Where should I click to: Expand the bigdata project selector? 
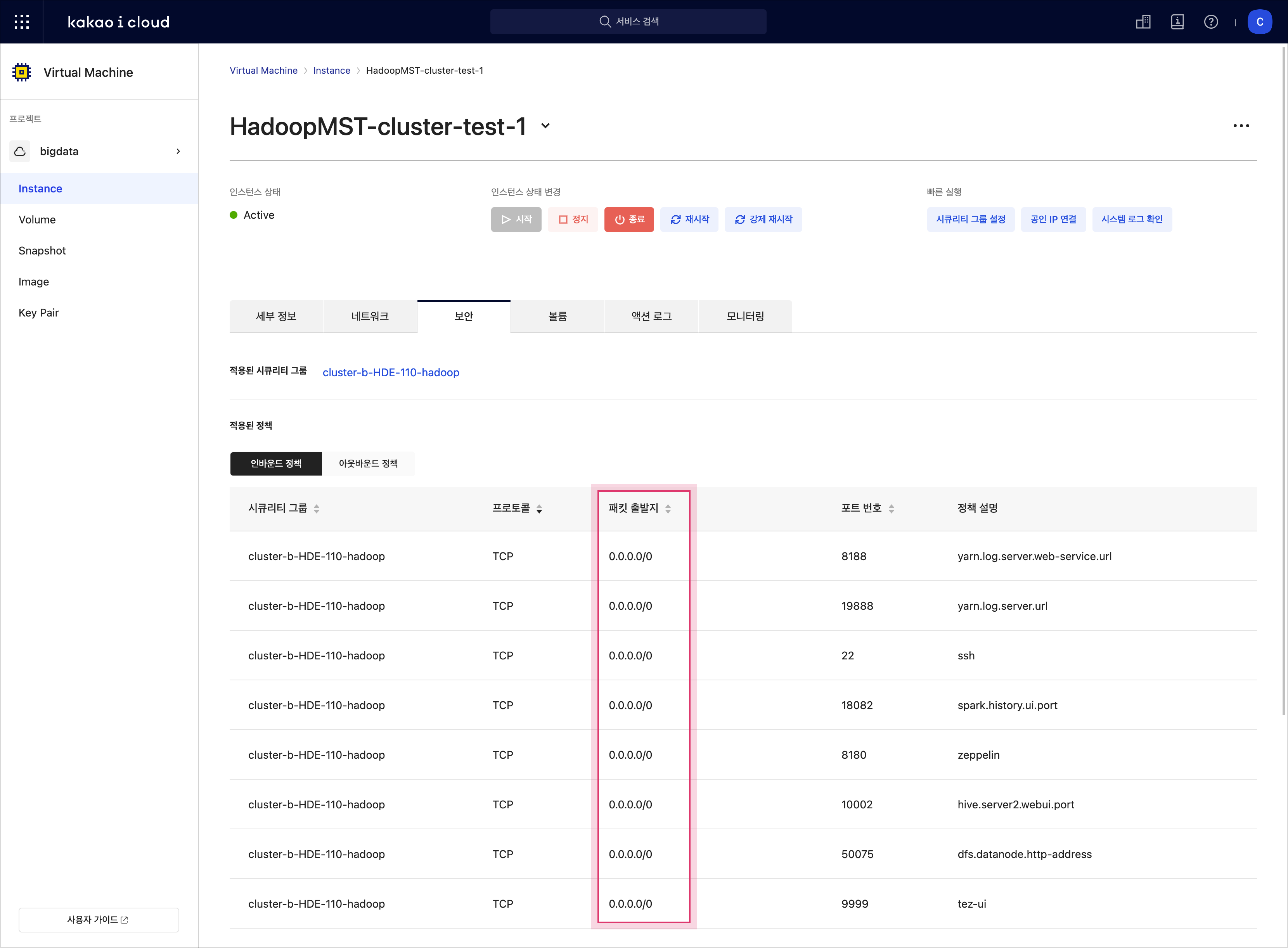[x=178, y=152]
